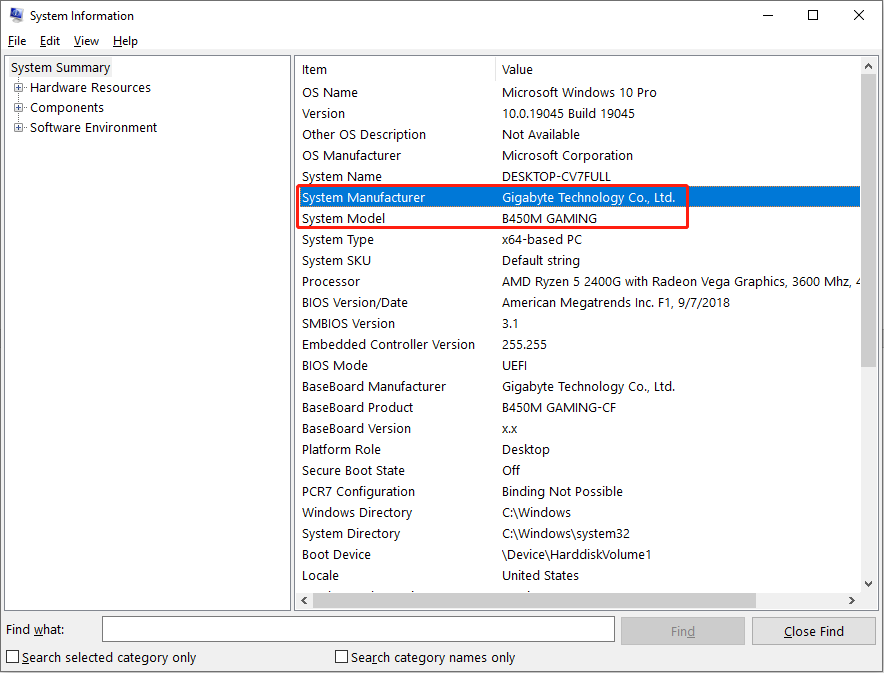Click the System Information title bar icon
The image size is (884, 673).
(x=14, y=15)
